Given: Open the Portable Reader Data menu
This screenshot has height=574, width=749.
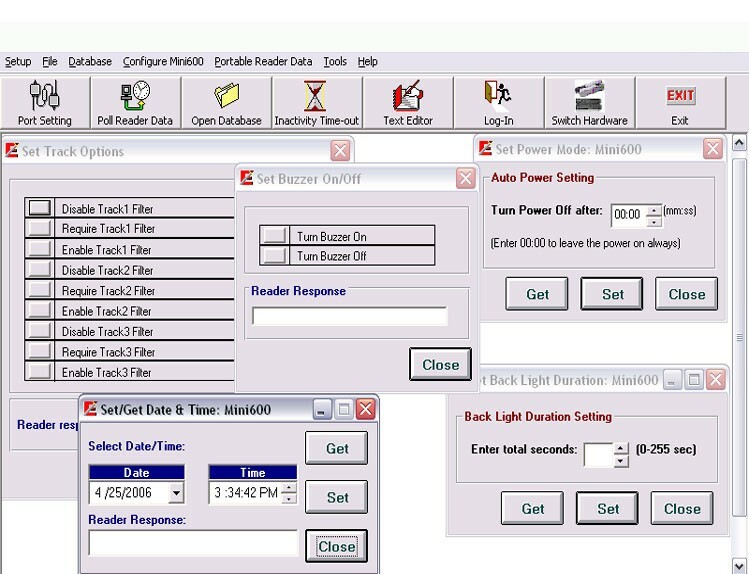Looking at the screenshot, I should (263, 62).
